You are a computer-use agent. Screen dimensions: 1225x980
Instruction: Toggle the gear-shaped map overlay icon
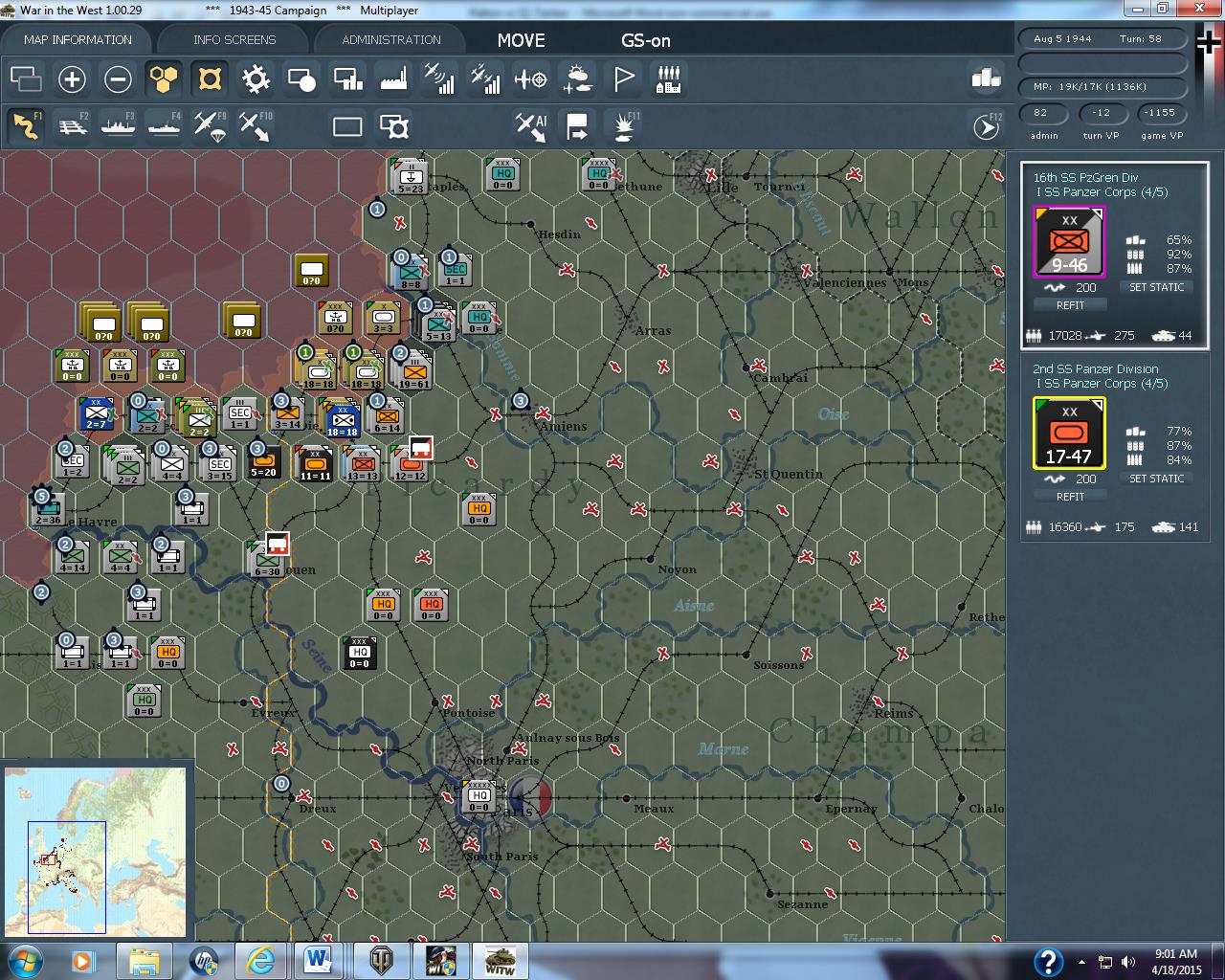point(256,78)
